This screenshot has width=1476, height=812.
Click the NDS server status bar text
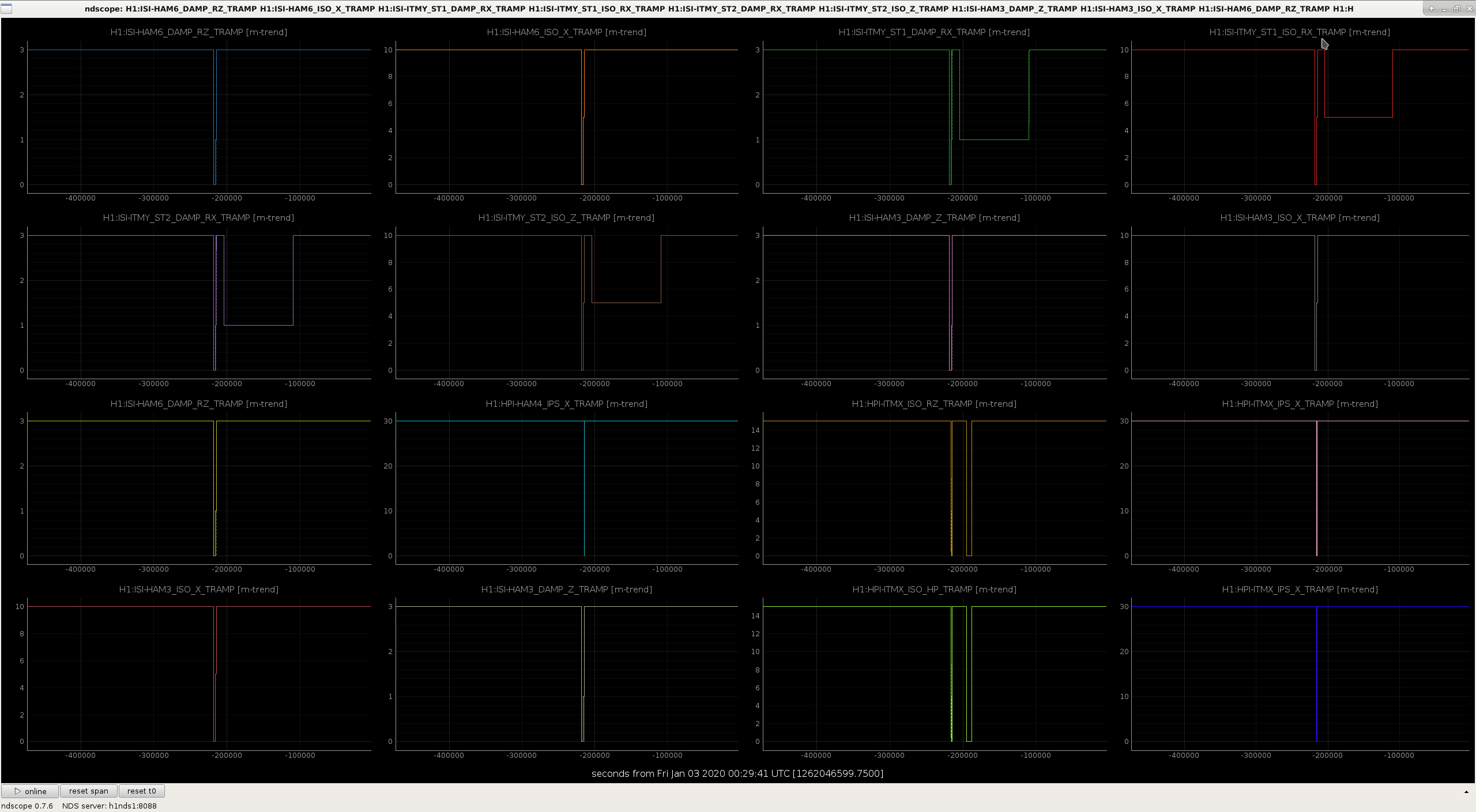pyautogui.click(x=110, y=806)
